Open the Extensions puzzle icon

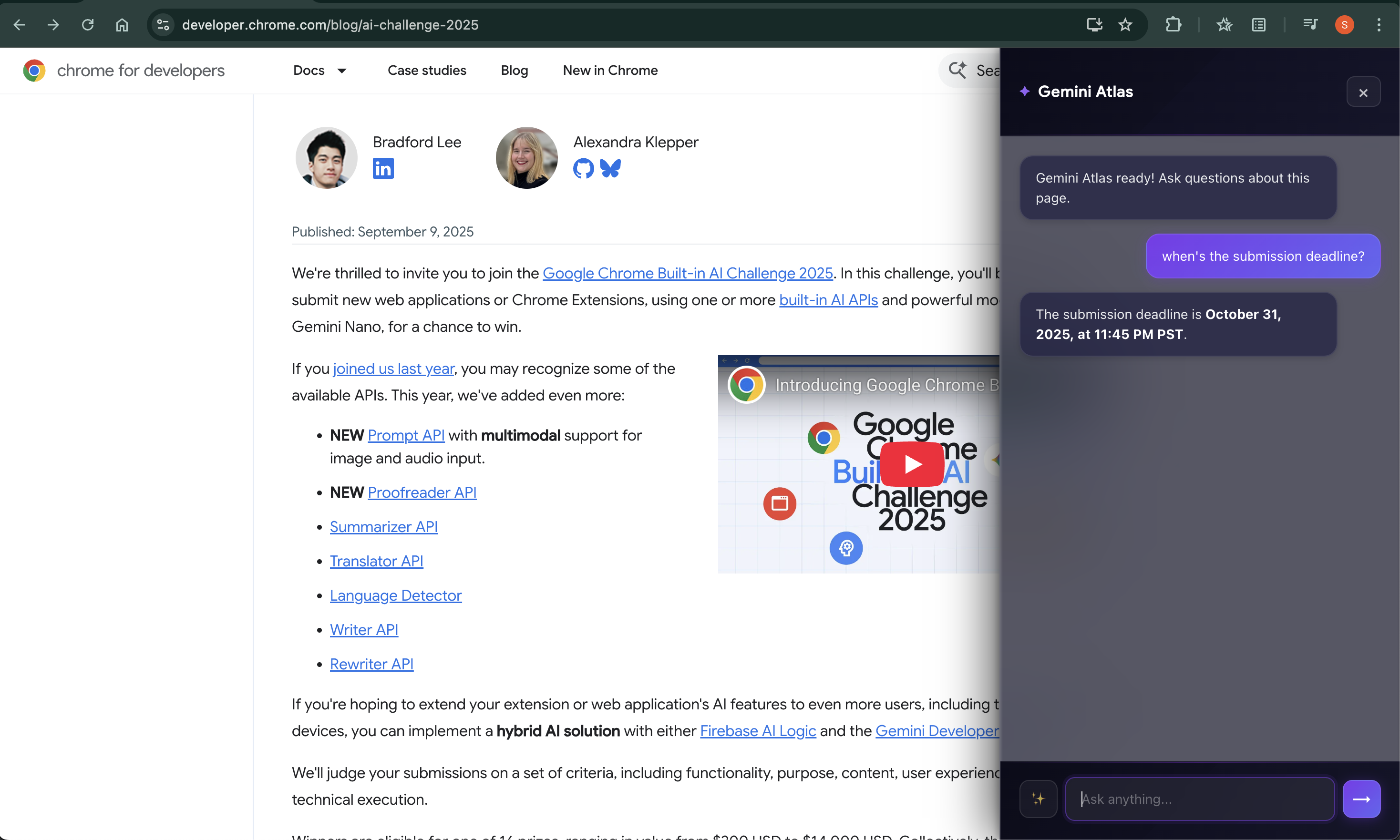[1173, 25]
